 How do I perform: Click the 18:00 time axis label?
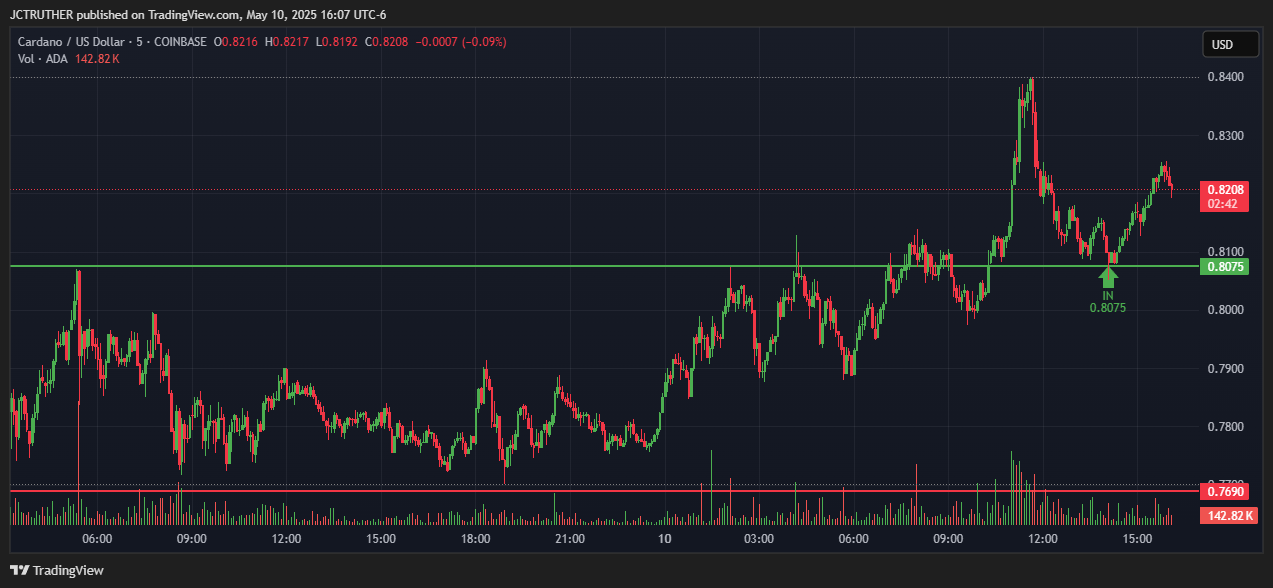pos(475,539)
